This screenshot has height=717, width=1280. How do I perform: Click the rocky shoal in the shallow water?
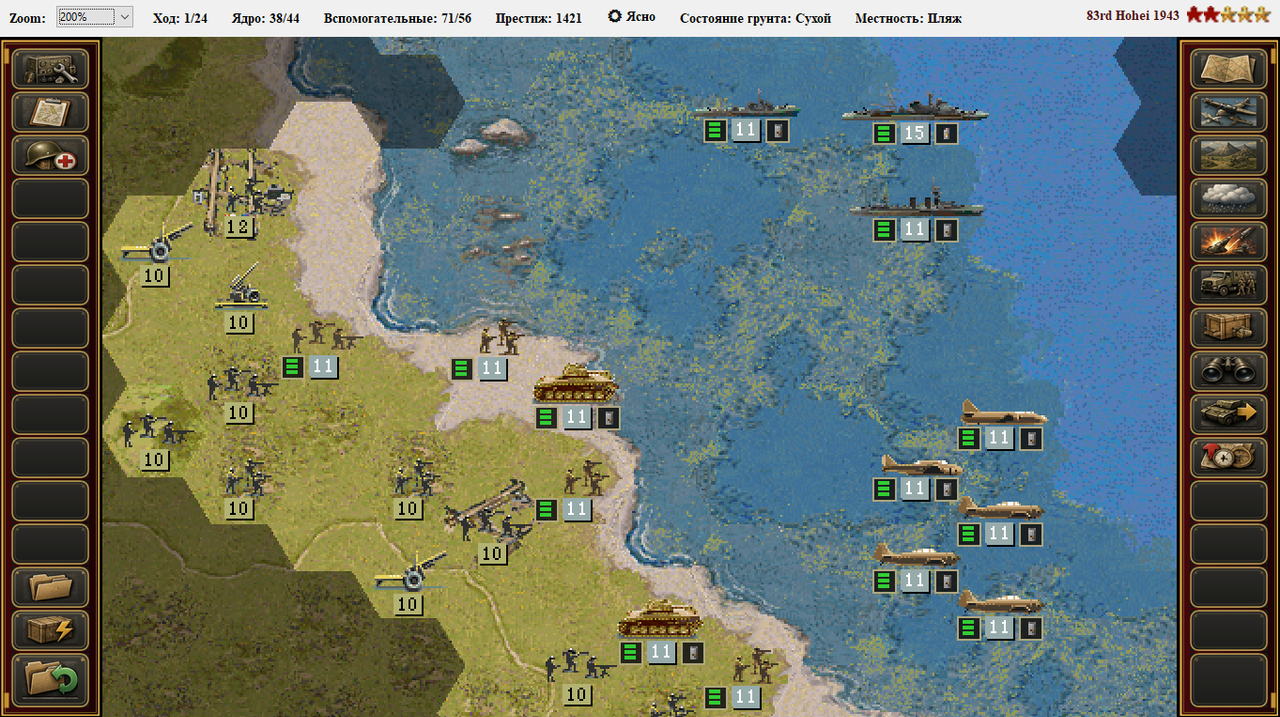coord(492,135)
